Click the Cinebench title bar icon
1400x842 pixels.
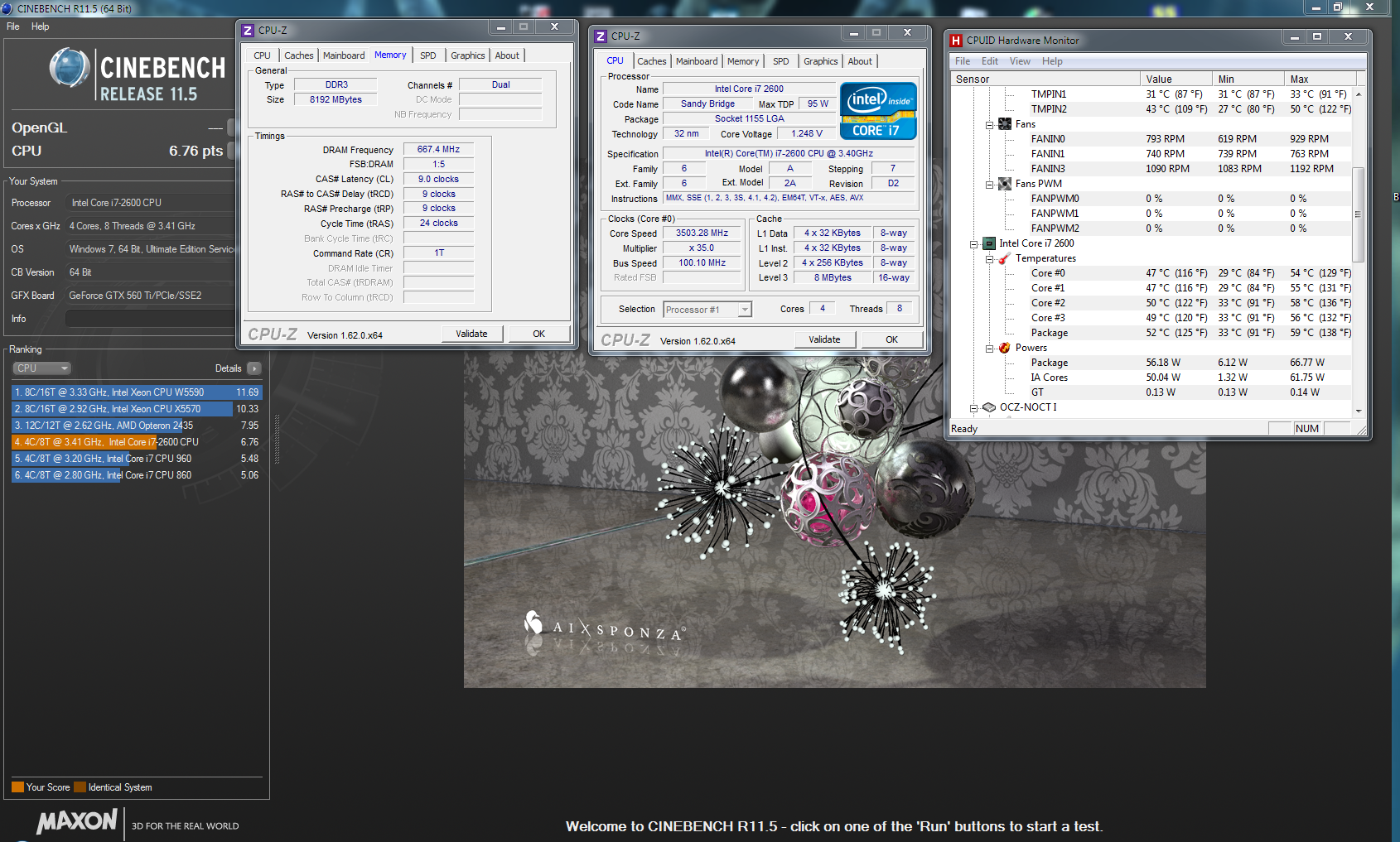(7, 8)
